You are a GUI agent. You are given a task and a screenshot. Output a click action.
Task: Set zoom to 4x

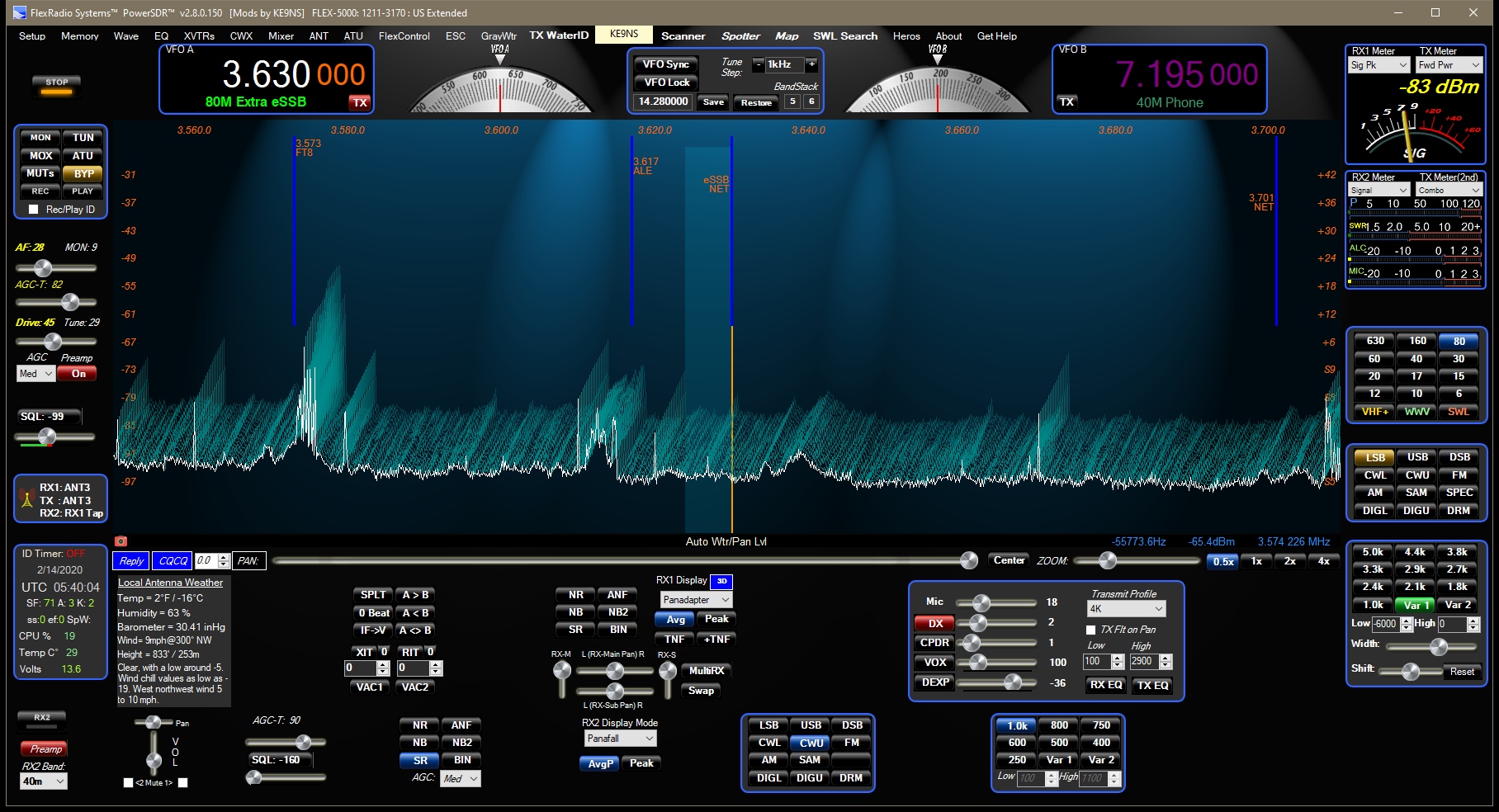click(1323, 561)
